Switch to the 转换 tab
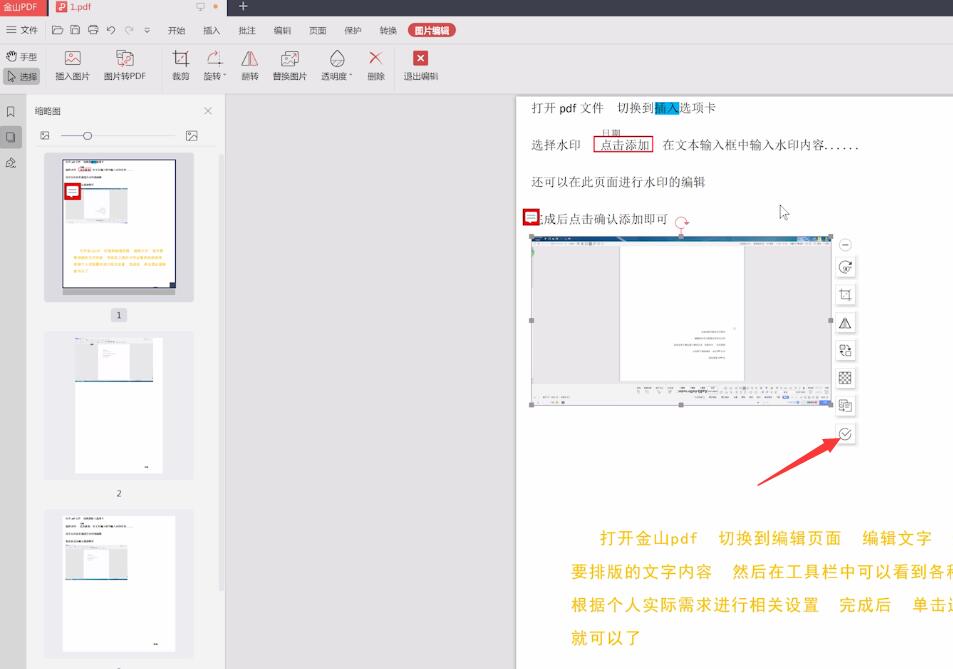Screen dimensions: 953x669 coord(388,30)
